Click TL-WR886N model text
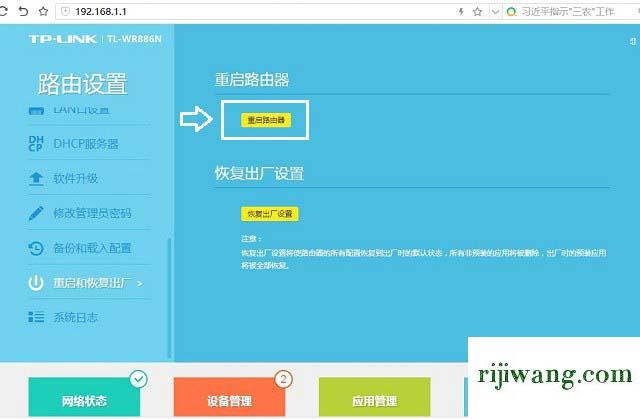Viewport: 640px width, 419px height. click(134, 39)
